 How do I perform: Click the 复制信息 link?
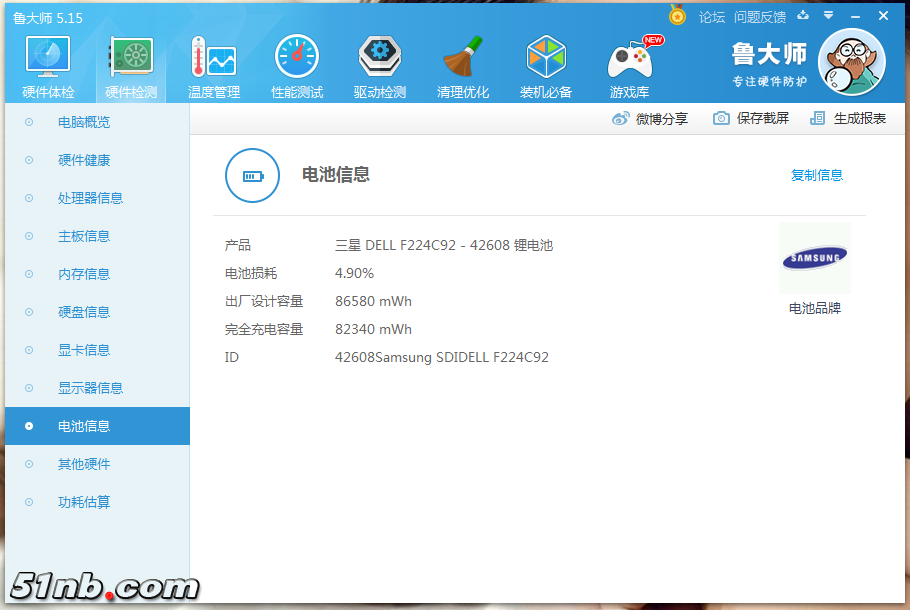(816, 175)
